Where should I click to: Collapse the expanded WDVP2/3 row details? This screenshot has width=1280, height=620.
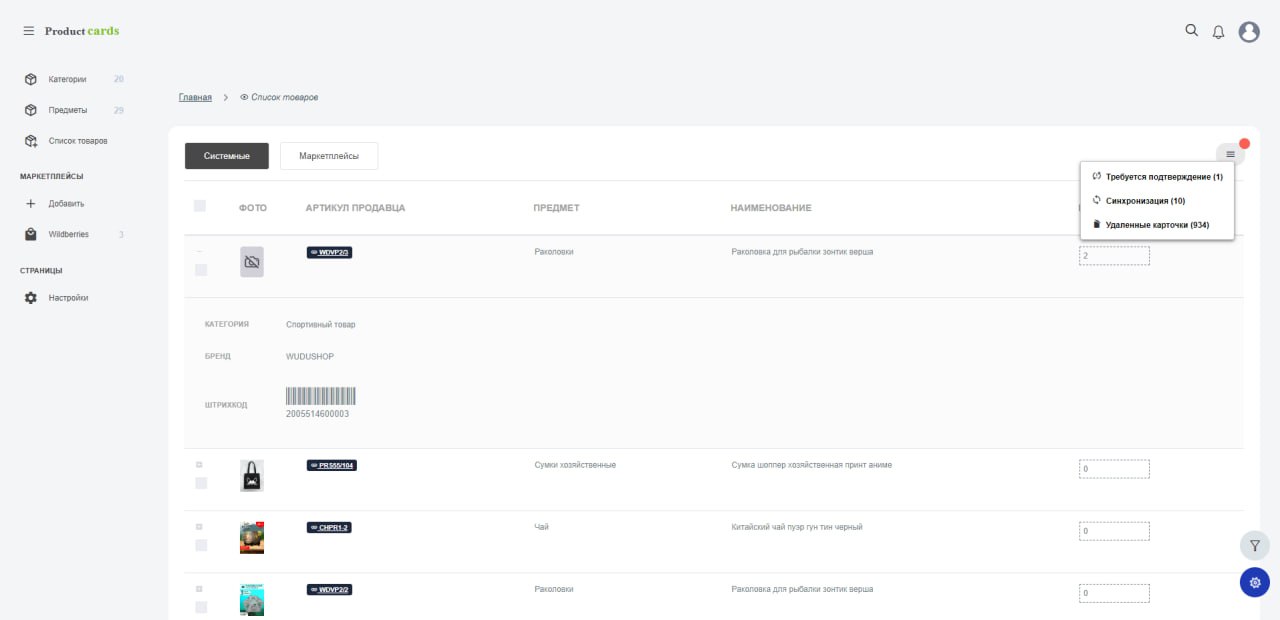[199, 252]
